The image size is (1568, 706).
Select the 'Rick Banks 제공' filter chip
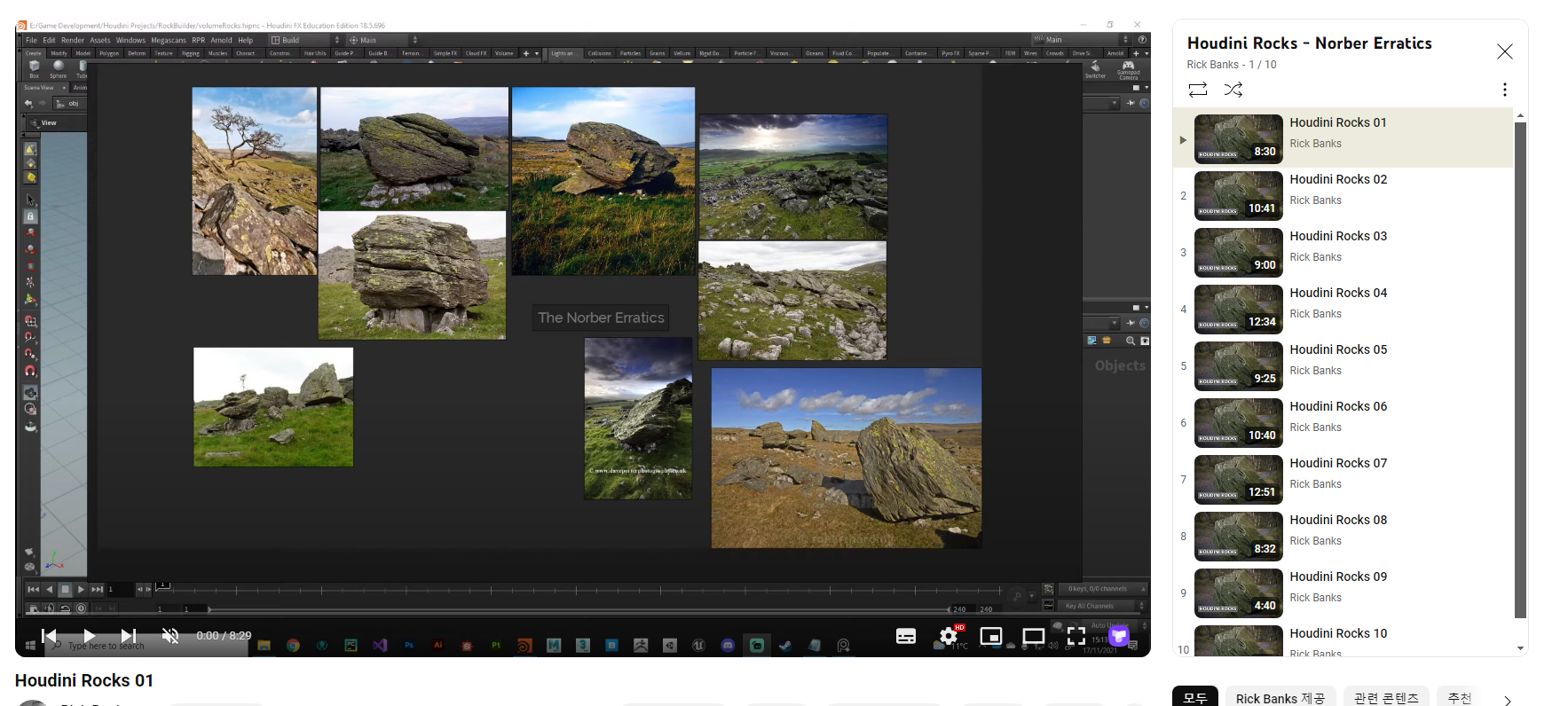[1280, 698]
